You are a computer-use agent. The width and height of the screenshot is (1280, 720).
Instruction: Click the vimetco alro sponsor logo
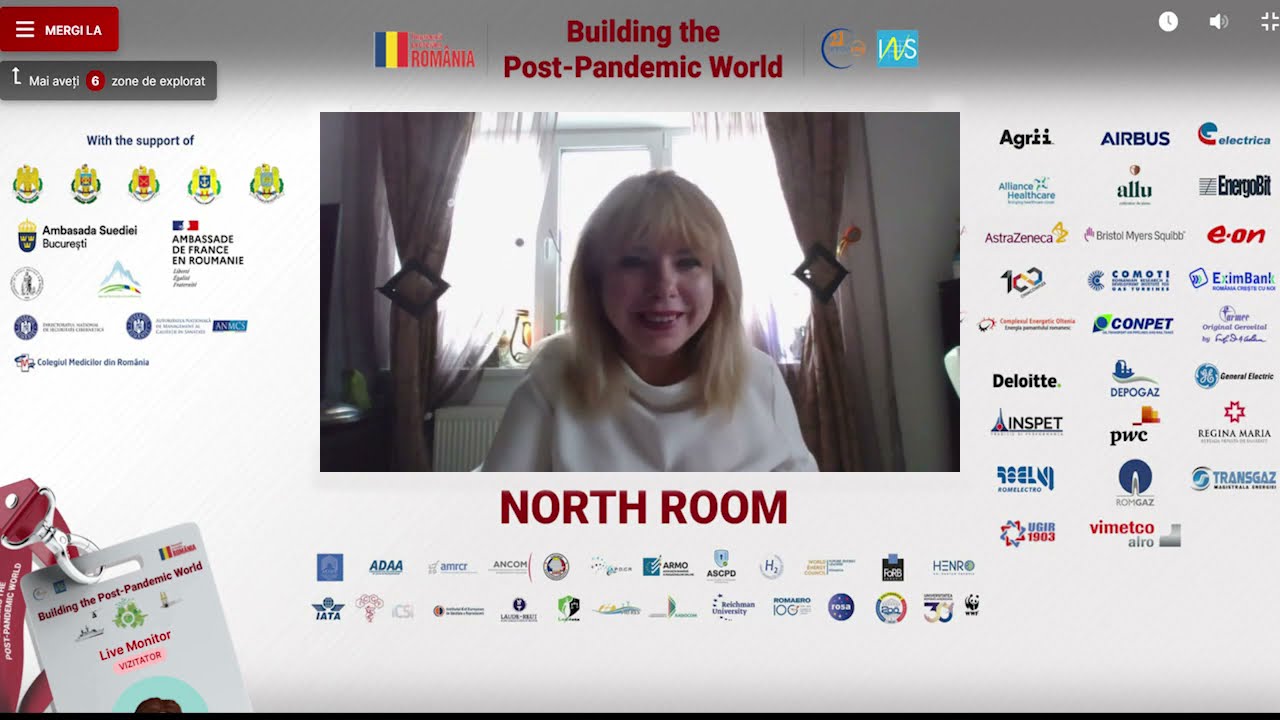click(x=1135, y=533)
